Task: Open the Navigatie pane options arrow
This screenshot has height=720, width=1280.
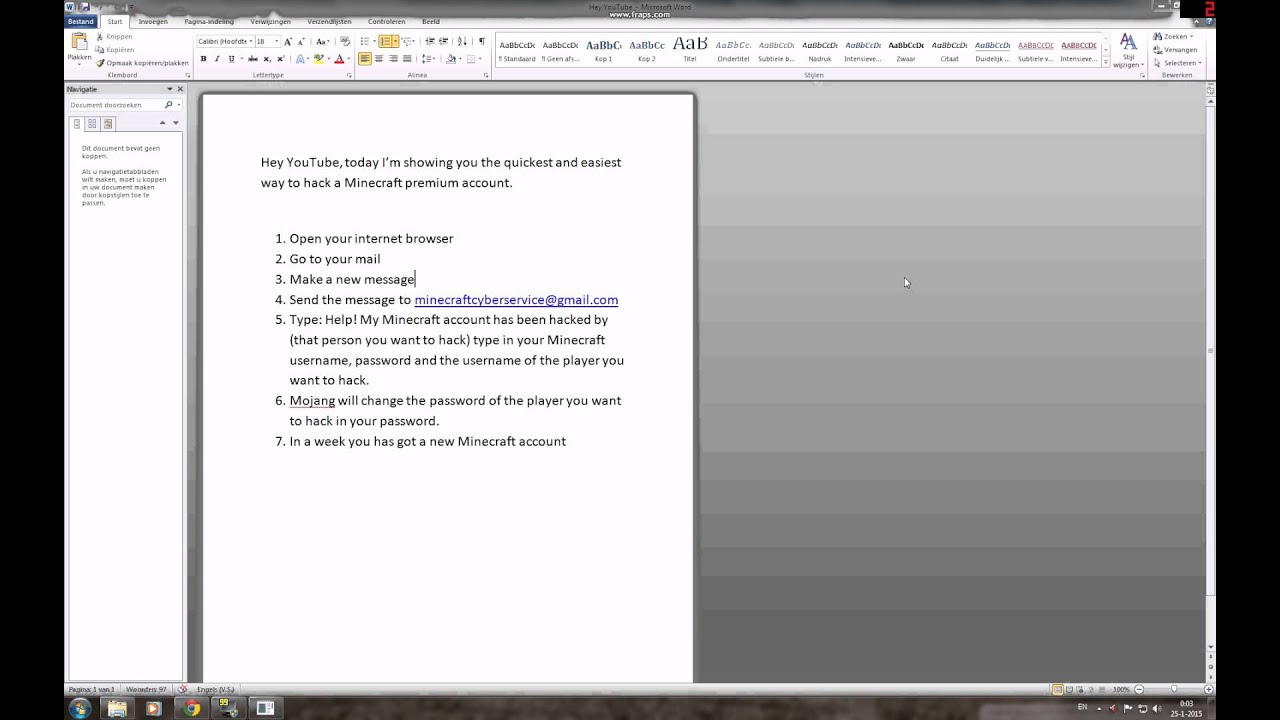Action: pos(169,89)
